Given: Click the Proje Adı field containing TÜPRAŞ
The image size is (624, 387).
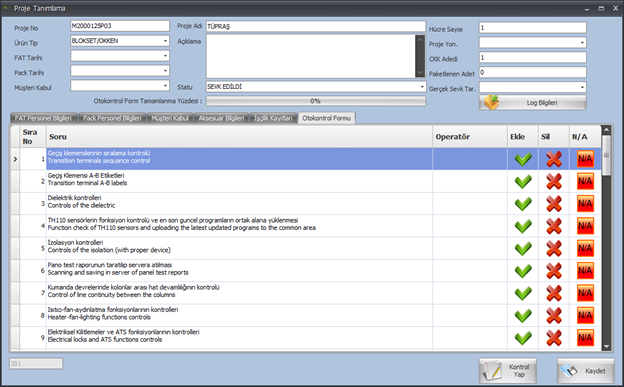Looking at the screenshot, I should 316,26.
